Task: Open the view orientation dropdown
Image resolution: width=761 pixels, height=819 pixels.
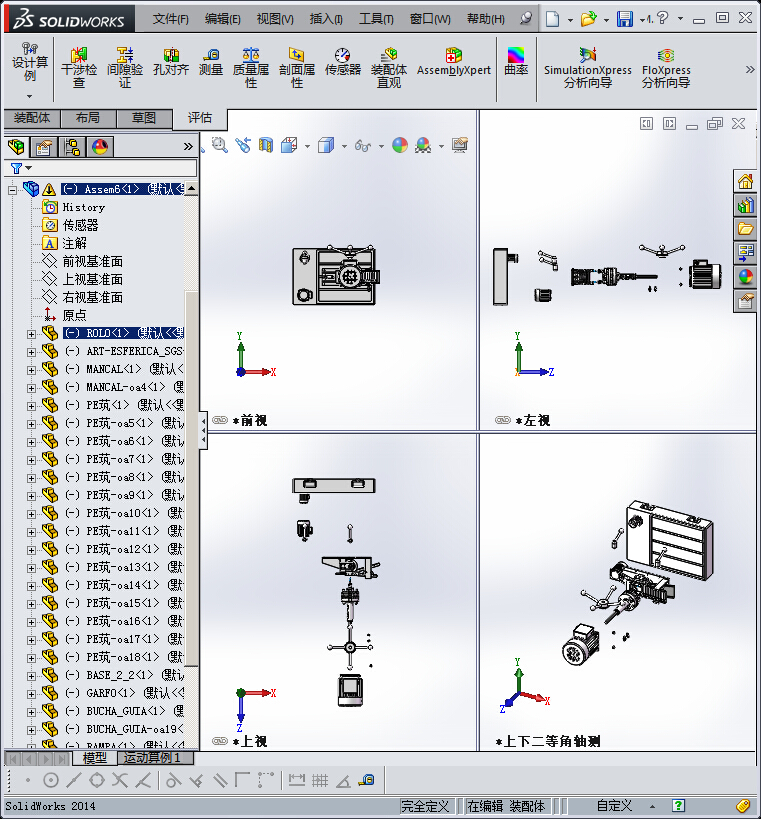Action: [x=307, y=146]
